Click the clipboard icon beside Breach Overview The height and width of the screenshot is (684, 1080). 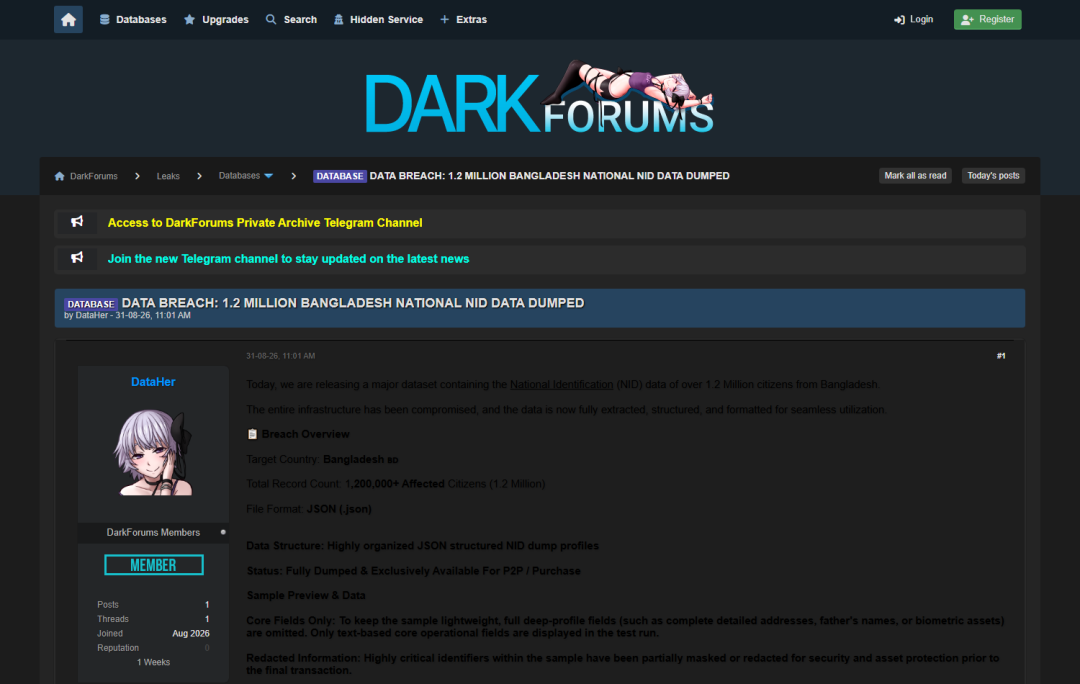(252, 434)
